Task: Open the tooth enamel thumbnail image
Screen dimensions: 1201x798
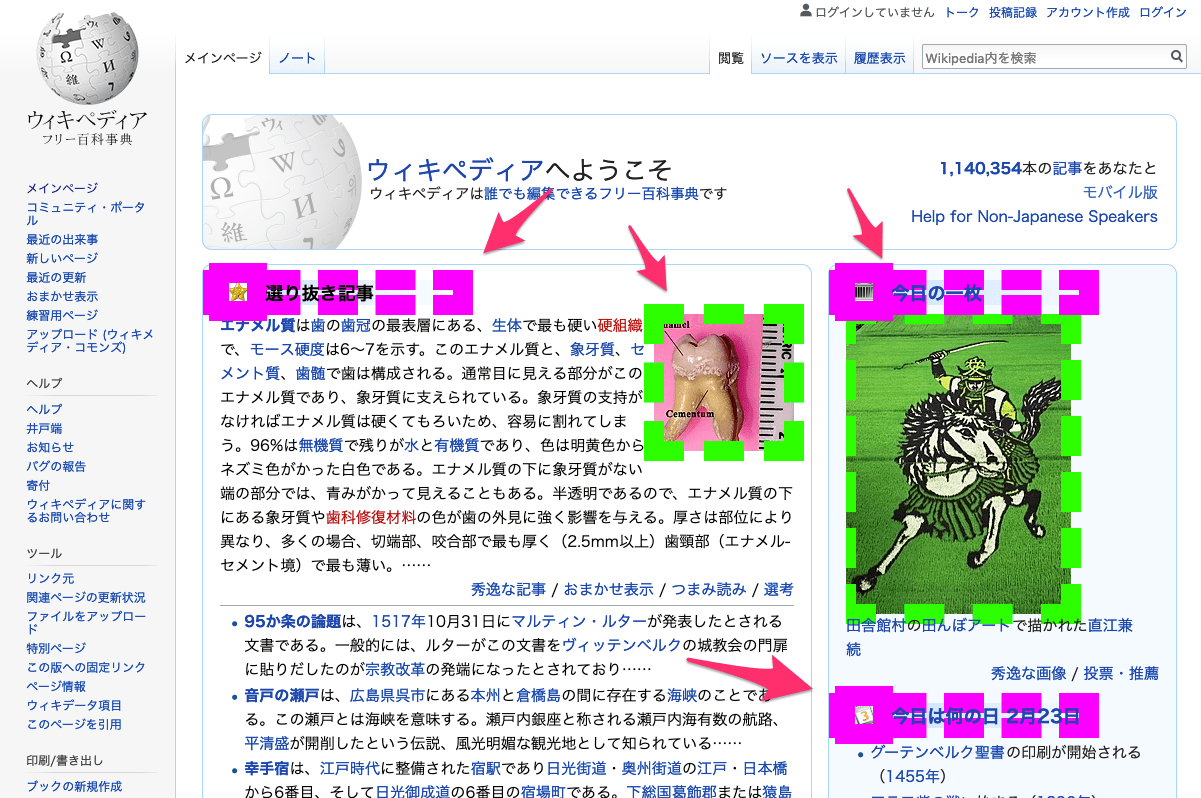Action: click(x=724, y=382)
